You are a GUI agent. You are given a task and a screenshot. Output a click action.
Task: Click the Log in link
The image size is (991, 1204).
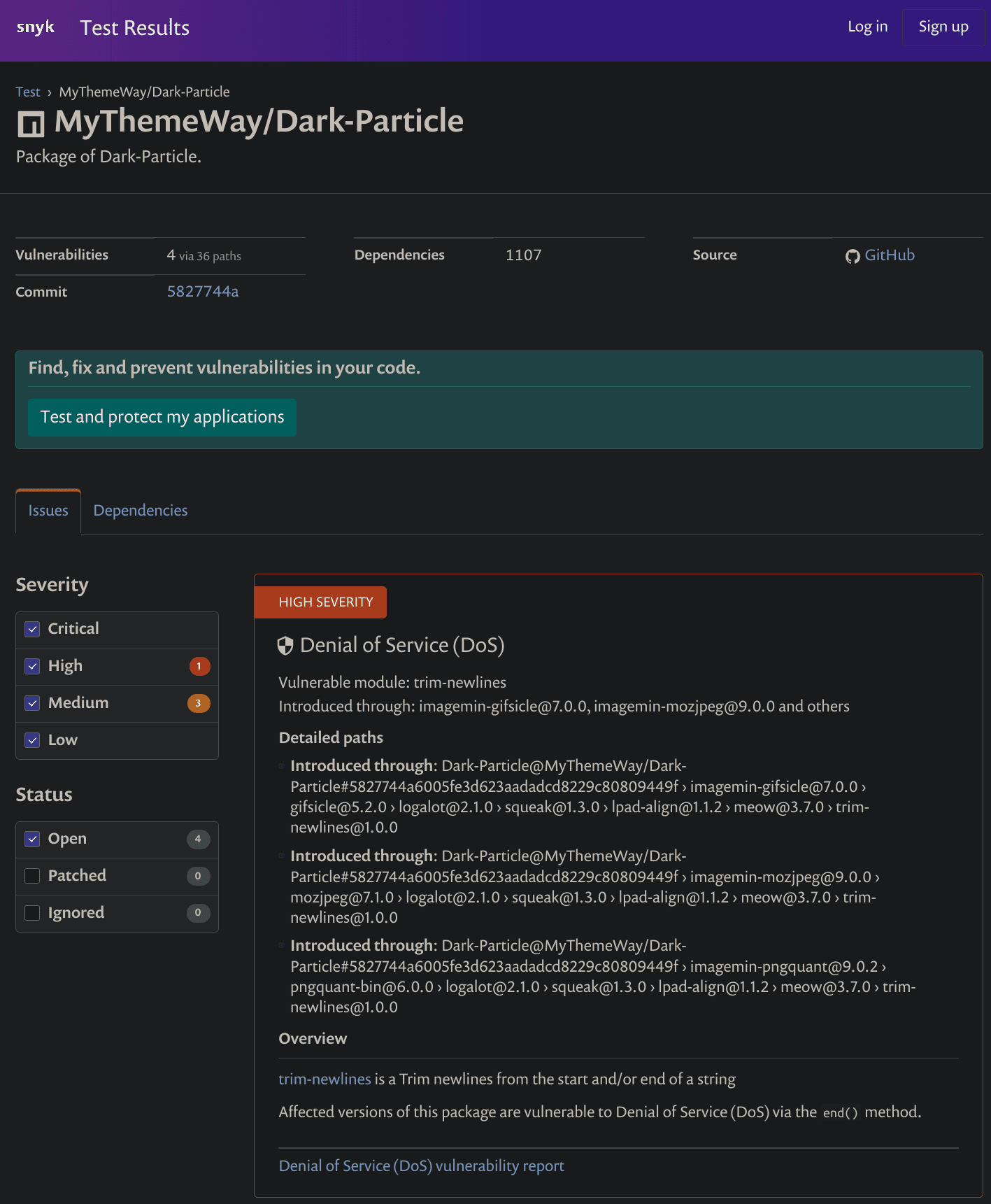(867, 27)
